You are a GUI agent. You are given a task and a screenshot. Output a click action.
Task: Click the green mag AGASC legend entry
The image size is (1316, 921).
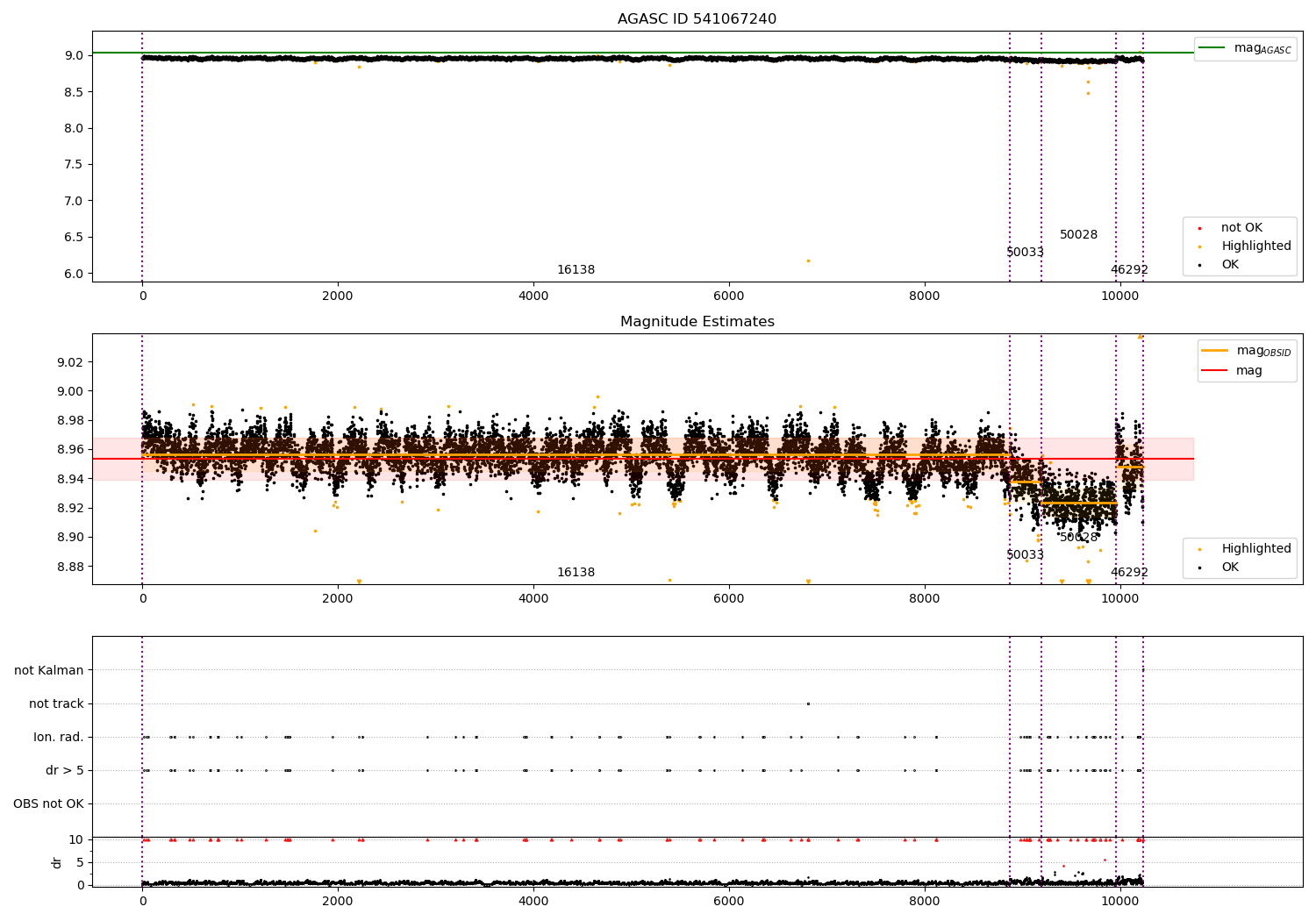click(x=1245, y=48)
